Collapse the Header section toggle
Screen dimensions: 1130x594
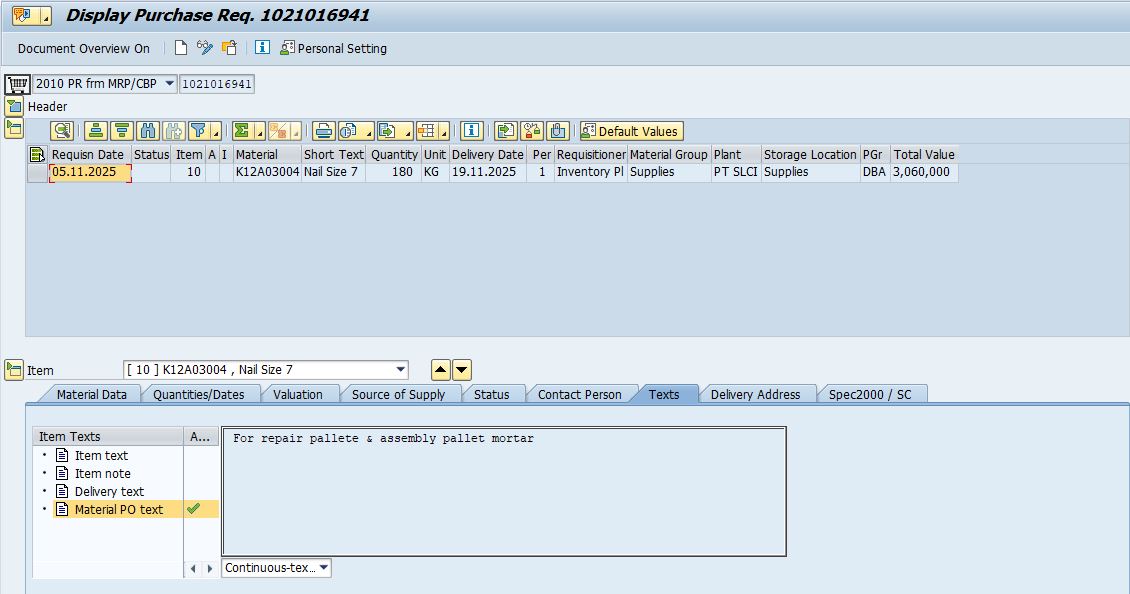(x=14, y=106)
